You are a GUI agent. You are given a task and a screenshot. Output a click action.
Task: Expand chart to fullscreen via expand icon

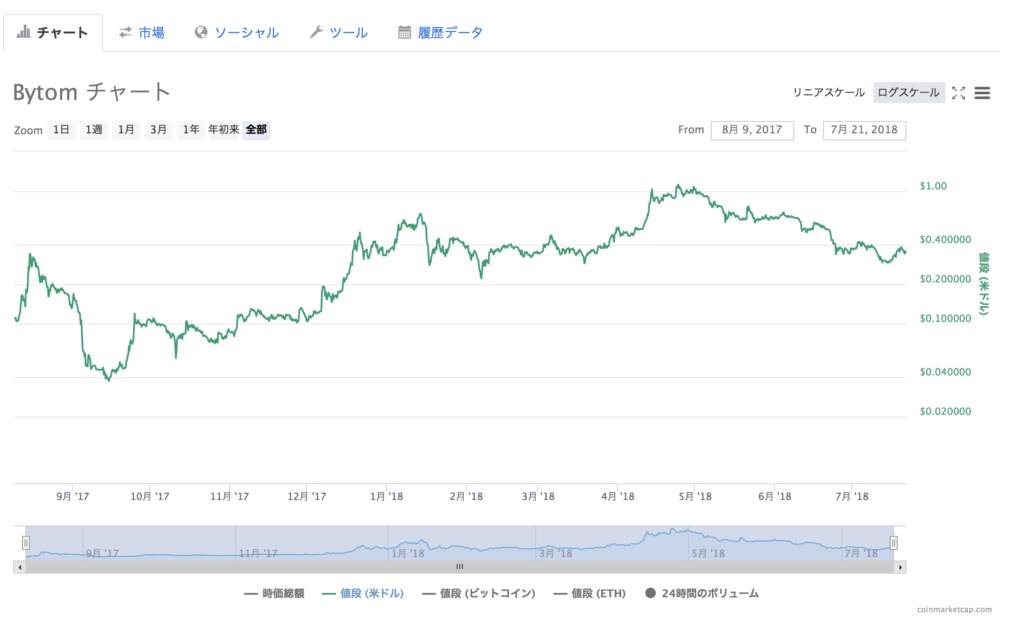959,92
